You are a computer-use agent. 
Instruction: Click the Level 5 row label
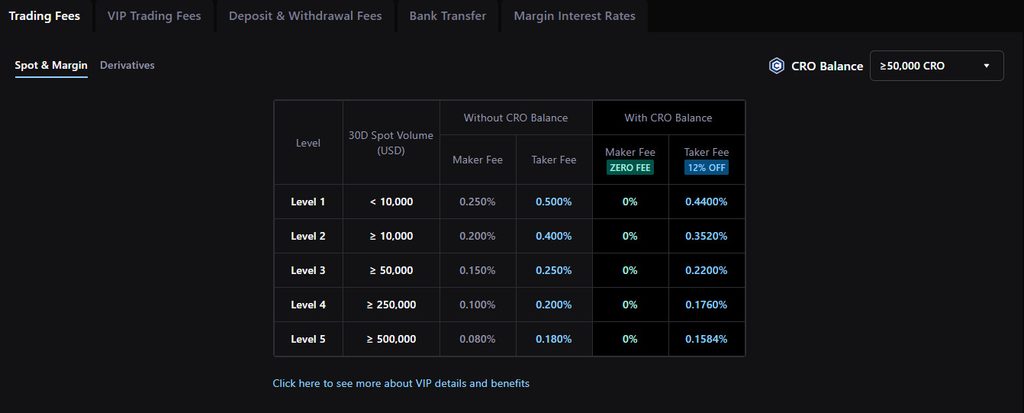(x=308, y=339)
